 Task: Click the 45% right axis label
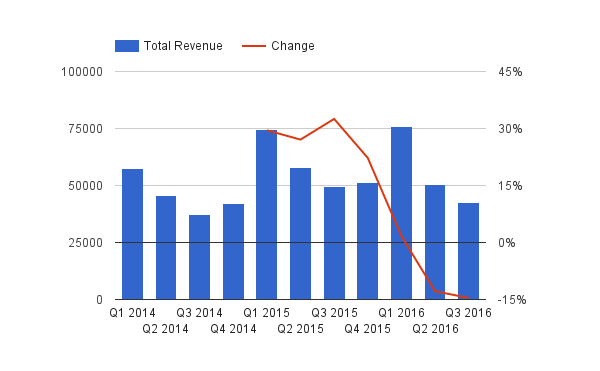pyautogui.click(x=510, y=72)
